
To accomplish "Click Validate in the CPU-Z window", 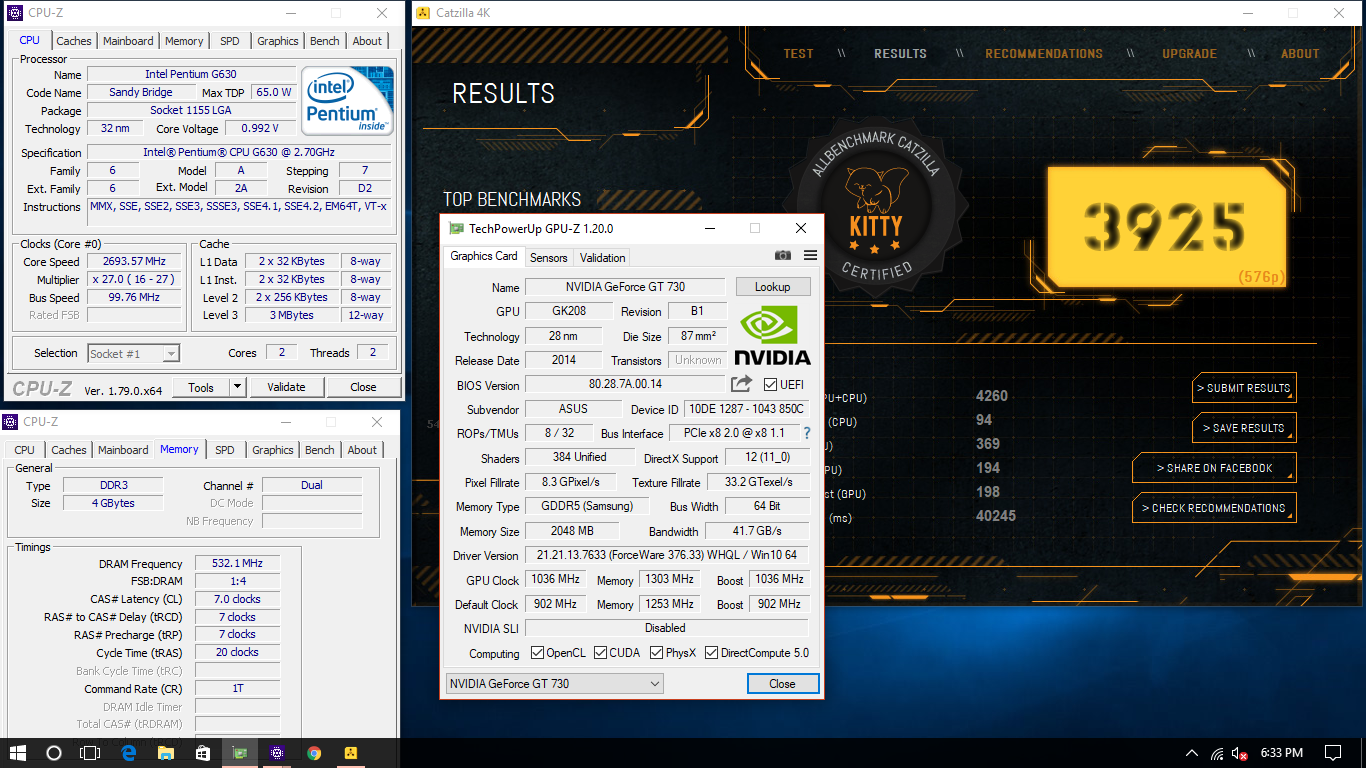I will tap(286, 387).
